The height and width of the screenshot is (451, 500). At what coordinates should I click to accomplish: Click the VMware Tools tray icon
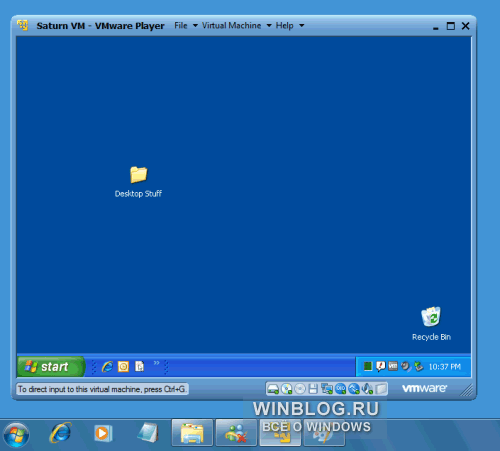point(393,366)
